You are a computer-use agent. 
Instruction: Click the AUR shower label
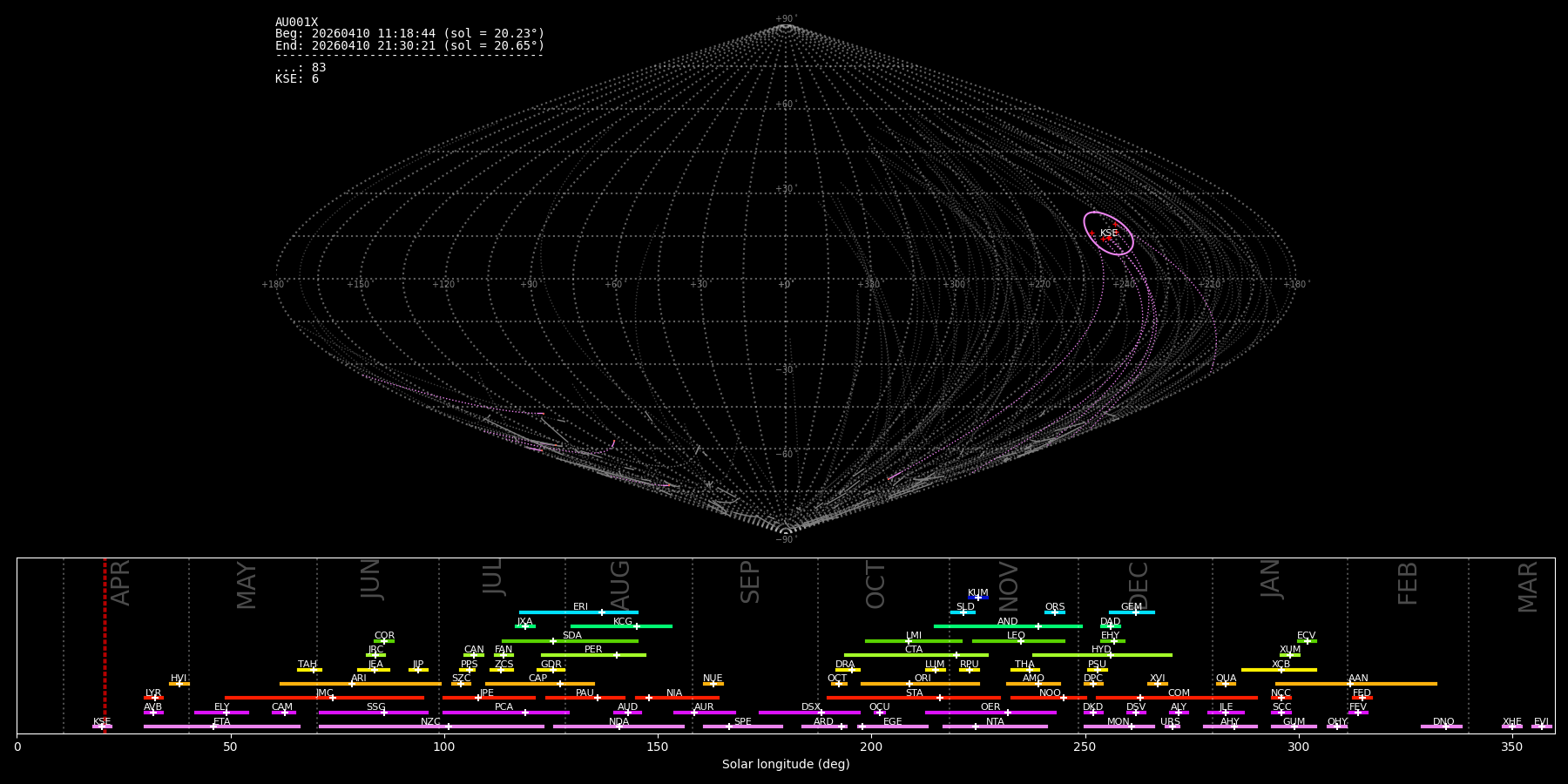[704, 707]
